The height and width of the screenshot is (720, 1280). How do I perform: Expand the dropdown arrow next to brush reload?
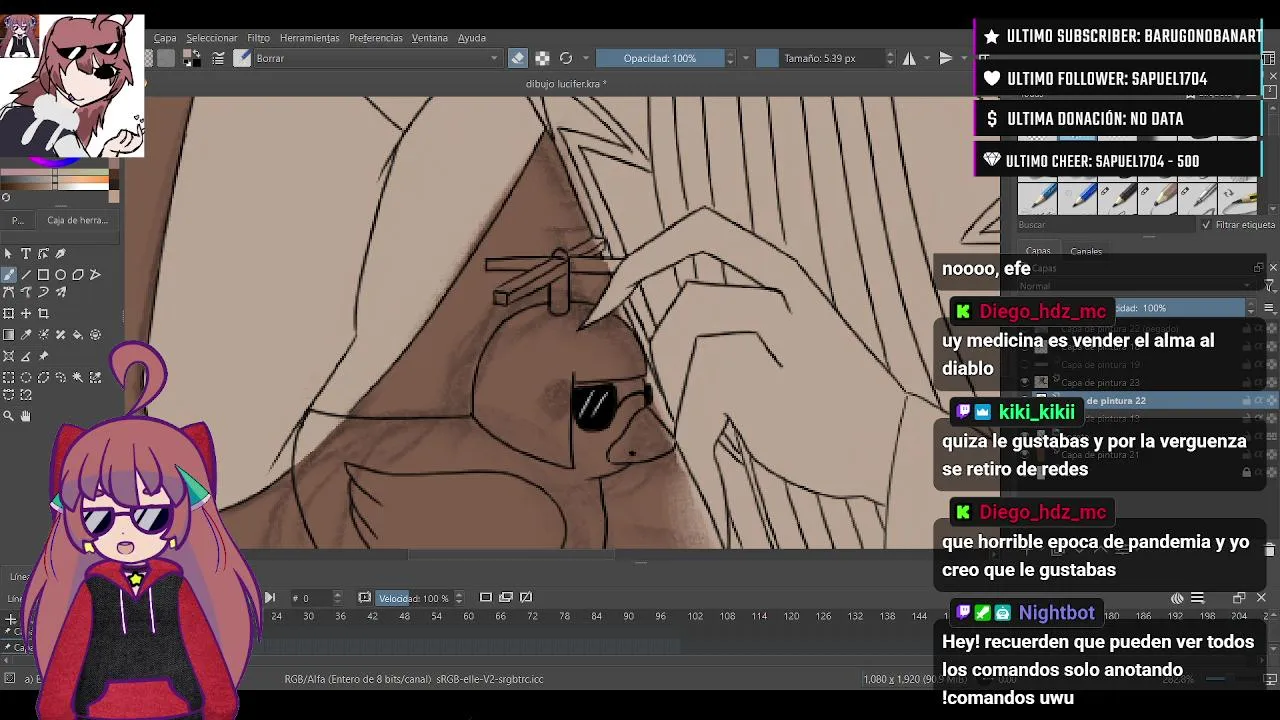click(x=586, y=58)
